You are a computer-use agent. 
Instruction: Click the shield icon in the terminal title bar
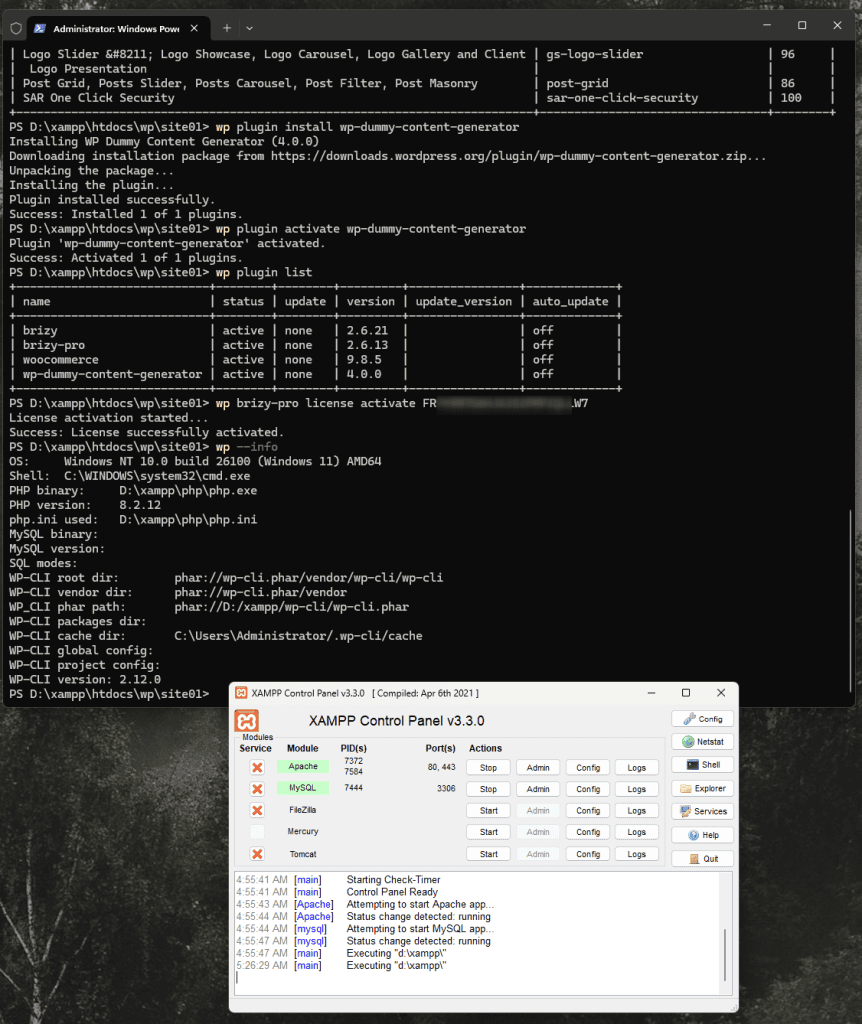16,28
